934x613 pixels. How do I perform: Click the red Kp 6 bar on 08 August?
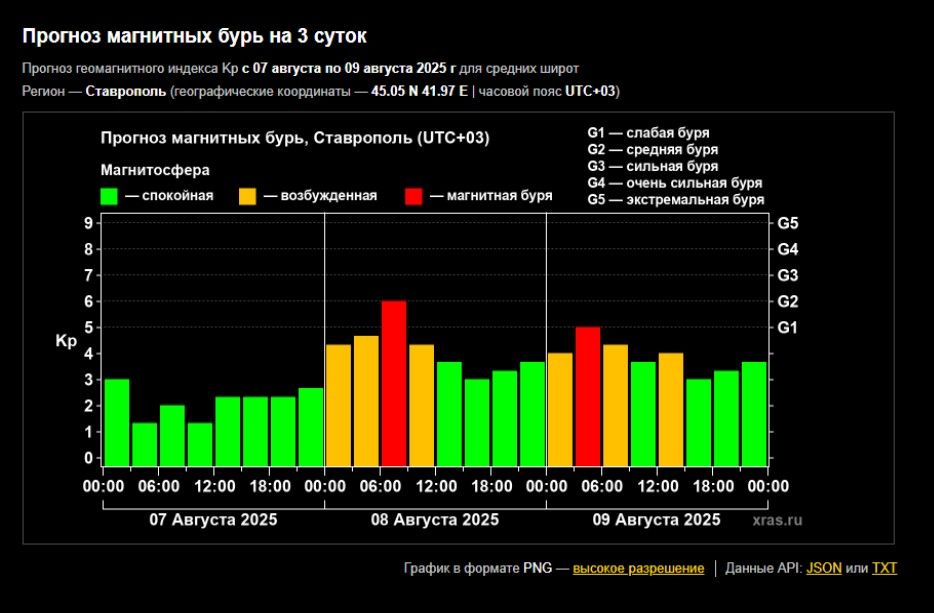coord(394,383)
